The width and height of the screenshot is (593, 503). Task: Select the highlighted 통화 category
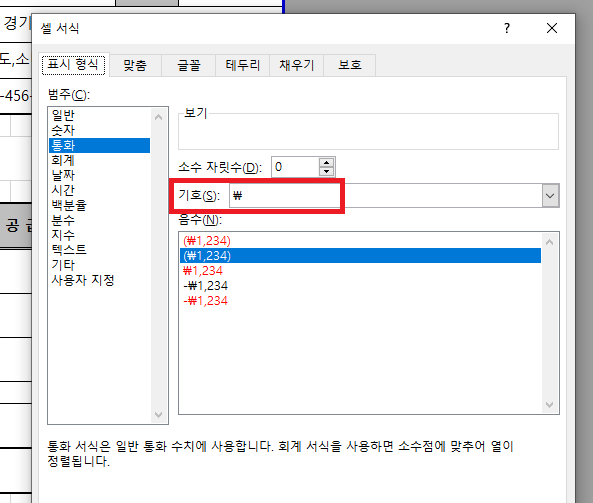(100, 145)
